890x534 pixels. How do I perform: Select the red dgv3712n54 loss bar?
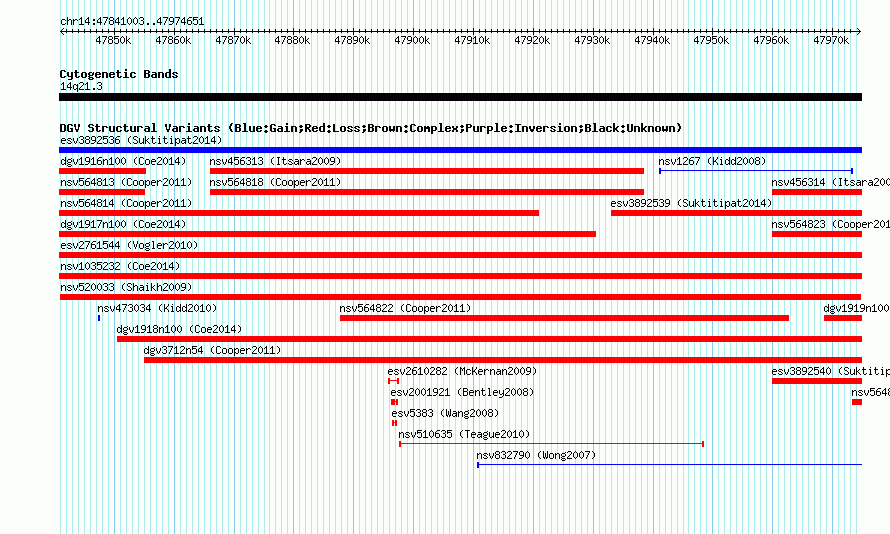point(503,360)
